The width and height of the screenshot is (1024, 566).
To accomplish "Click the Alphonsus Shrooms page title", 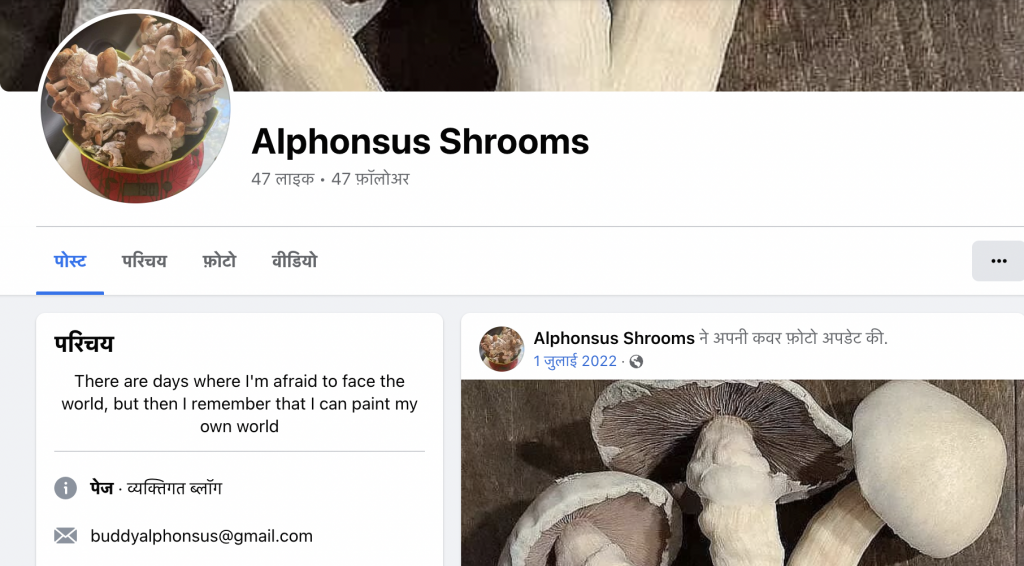I will [420, 141].
